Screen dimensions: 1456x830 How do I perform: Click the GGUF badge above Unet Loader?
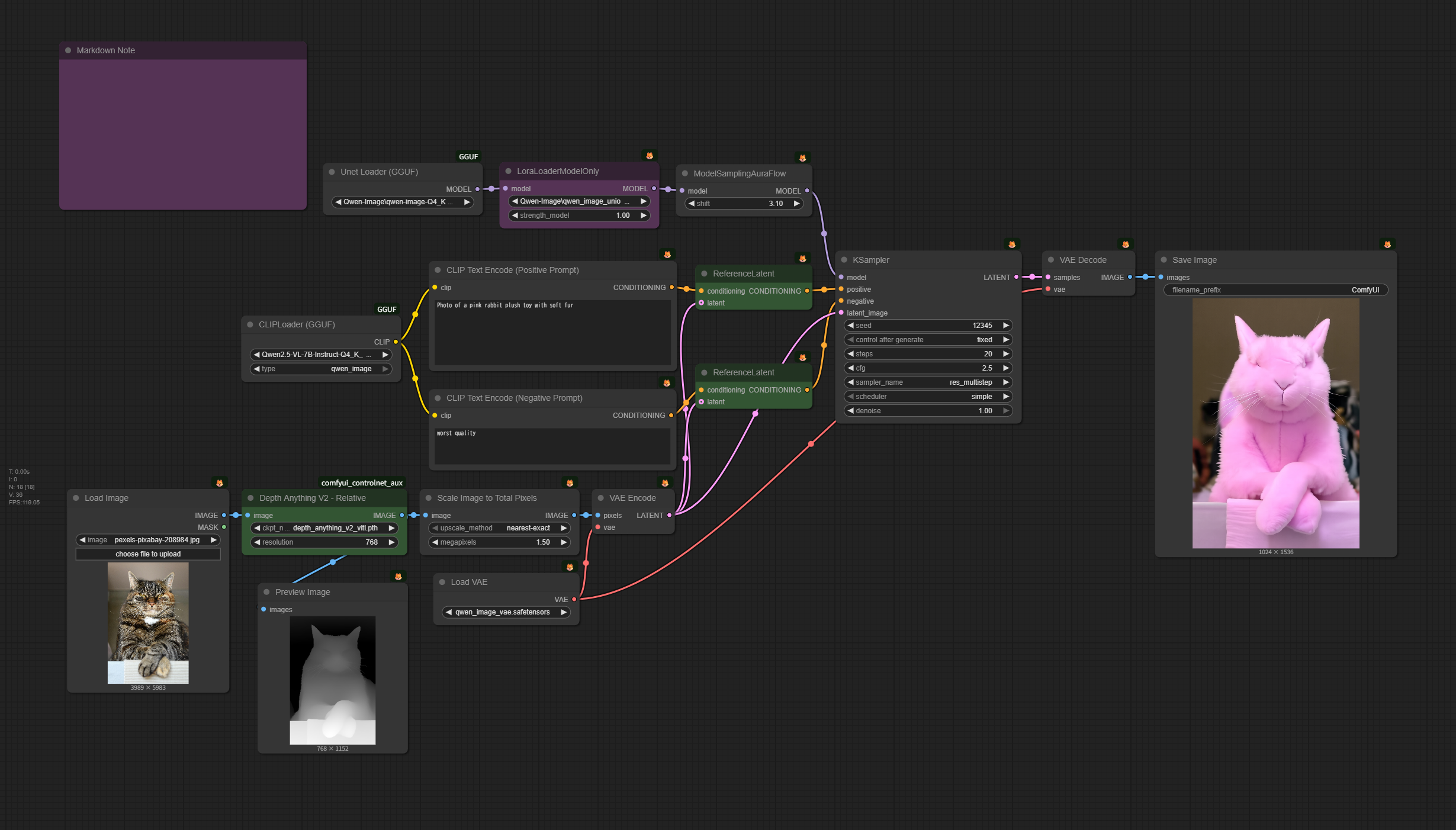[x=468, y=157]
